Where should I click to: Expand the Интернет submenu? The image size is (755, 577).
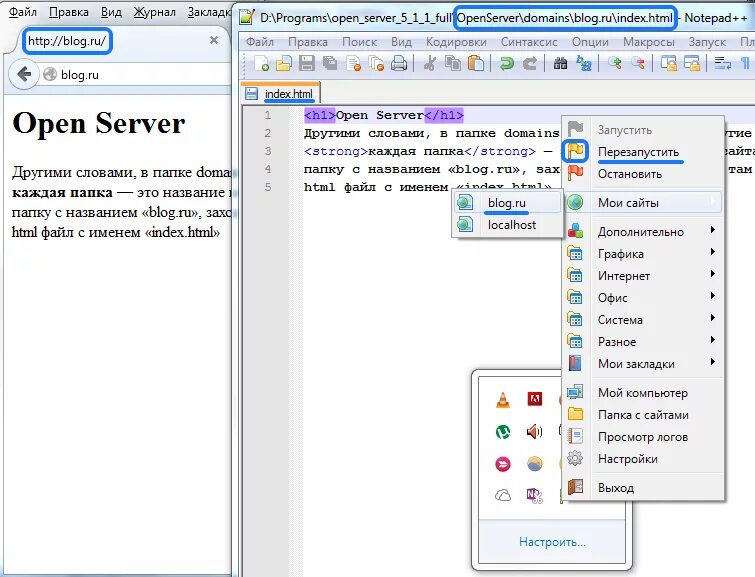point(643,276)
